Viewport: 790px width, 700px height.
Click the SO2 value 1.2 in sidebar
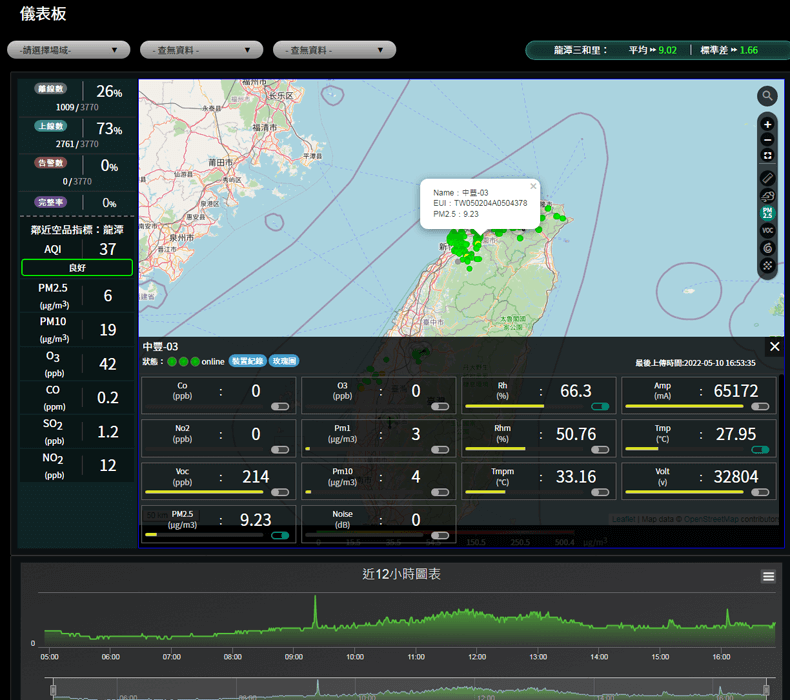[108, 432]
